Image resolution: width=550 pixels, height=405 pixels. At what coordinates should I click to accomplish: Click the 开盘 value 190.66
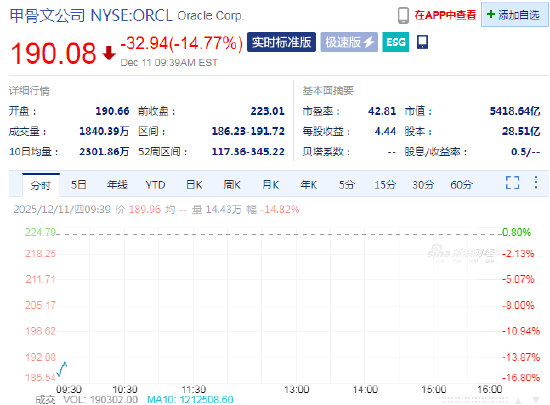pyautogui.click(x=112, y=111)
